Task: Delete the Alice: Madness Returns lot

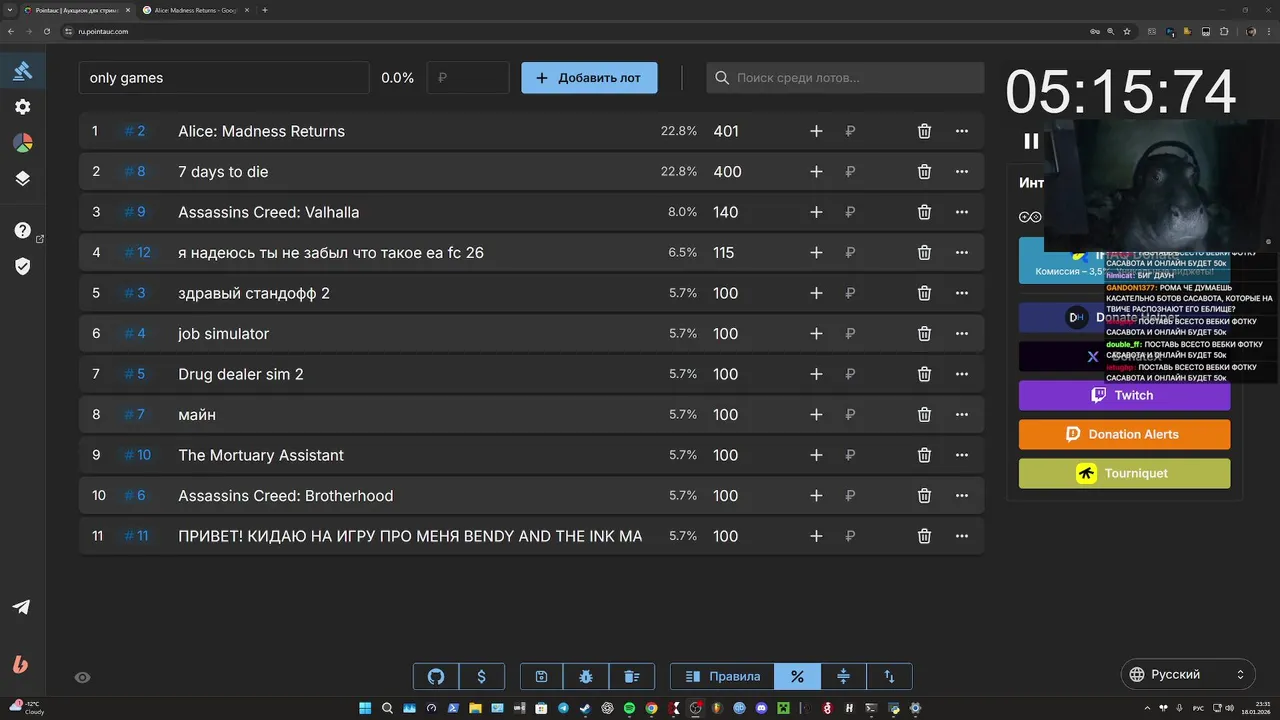Action: coord(924,131)
